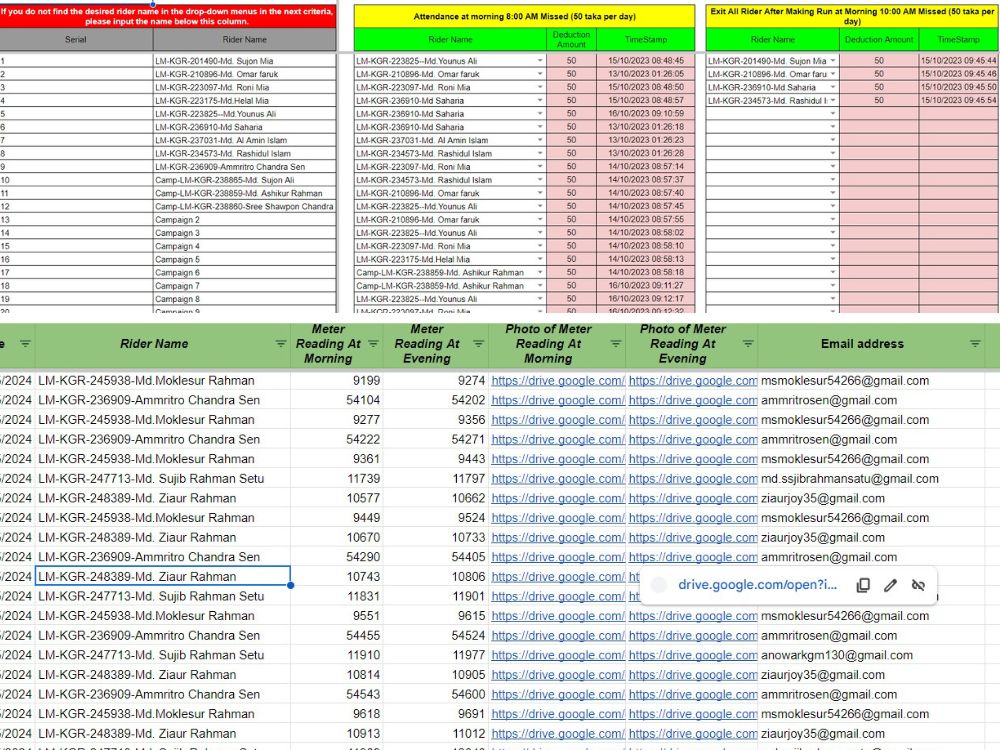Screen dimensions: 1000x750
Task: Expand rider dropdown for timestamp 15/10/2023 08:48:57
Action: tap(540, 101)
